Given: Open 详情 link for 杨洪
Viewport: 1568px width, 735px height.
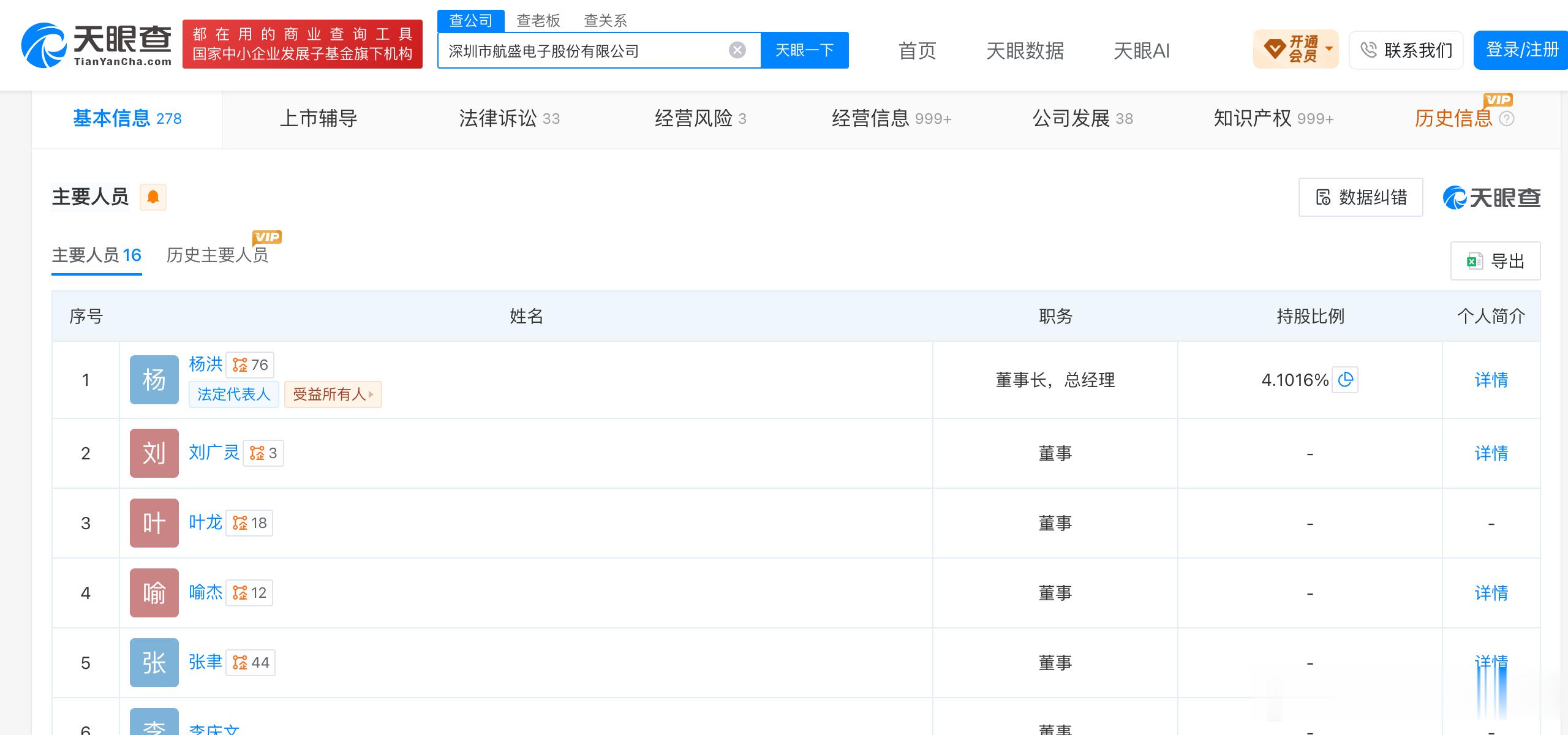Looking at the screenshot, I should tap(1491, 380).
